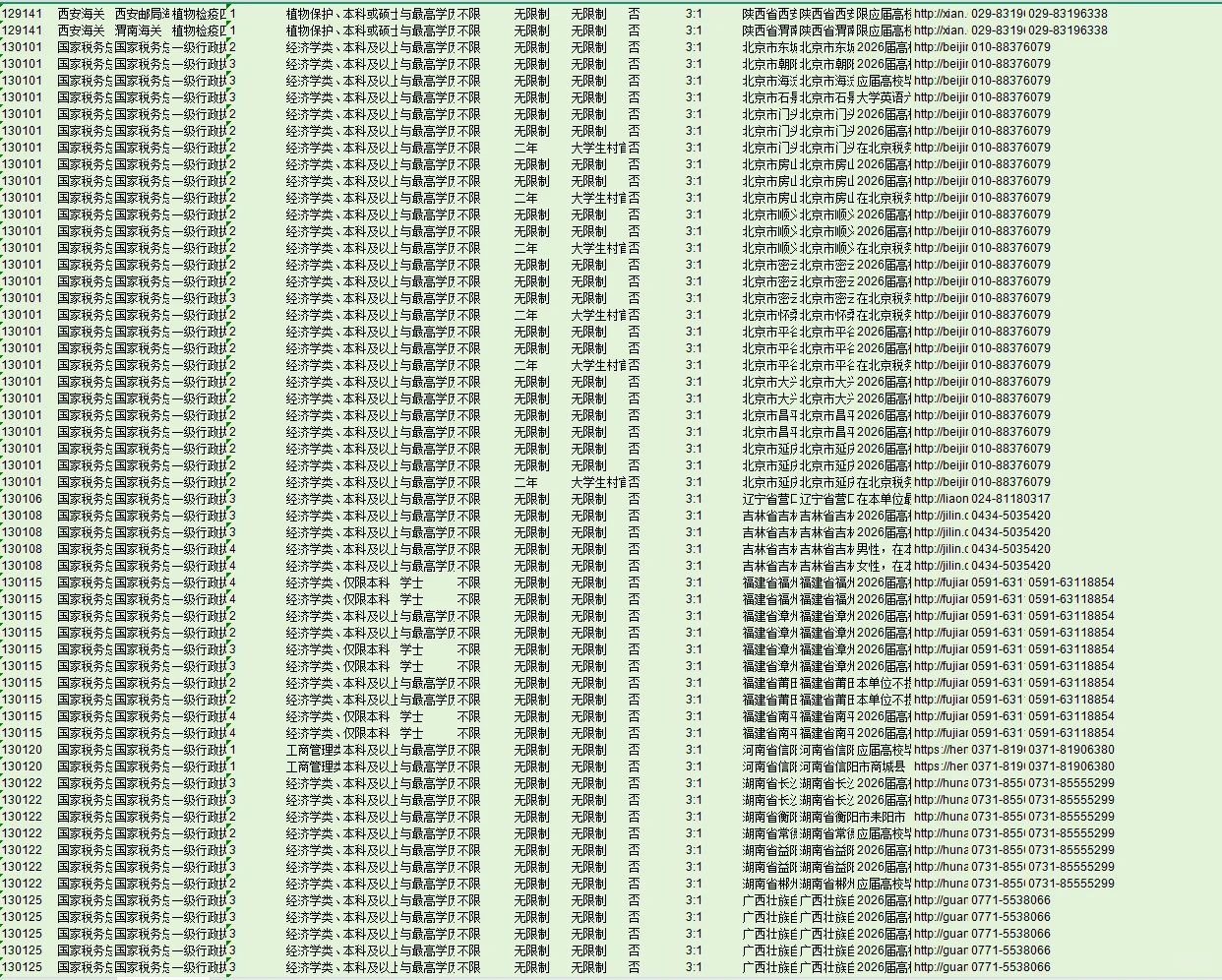Select the 湖南省衡阳市耒阳市 cell
The height and width of the screenshot is (980, 1222).
pyautogui.click(x=852, y=817)
